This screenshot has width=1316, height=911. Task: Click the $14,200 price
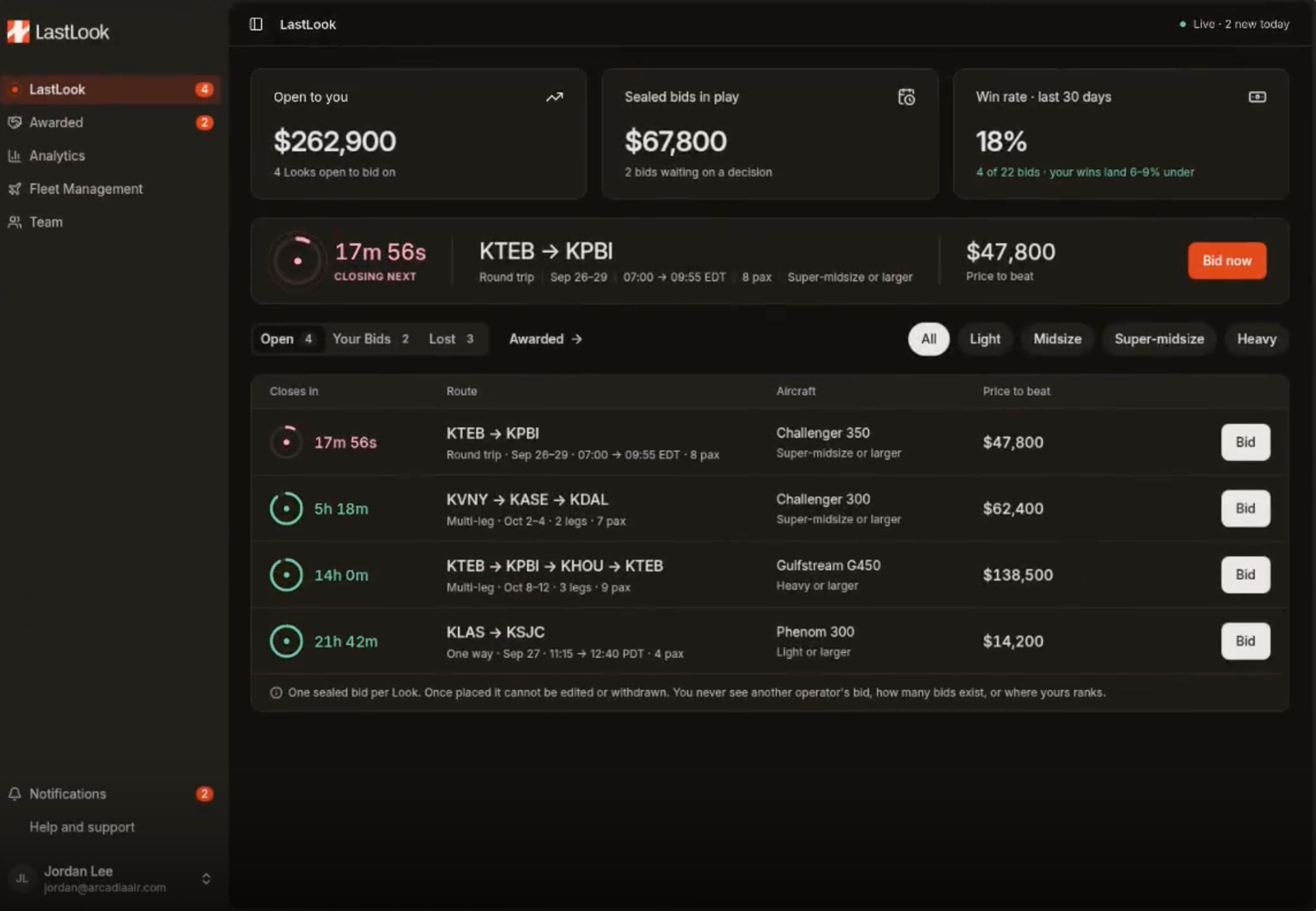tap(1013, 641)
